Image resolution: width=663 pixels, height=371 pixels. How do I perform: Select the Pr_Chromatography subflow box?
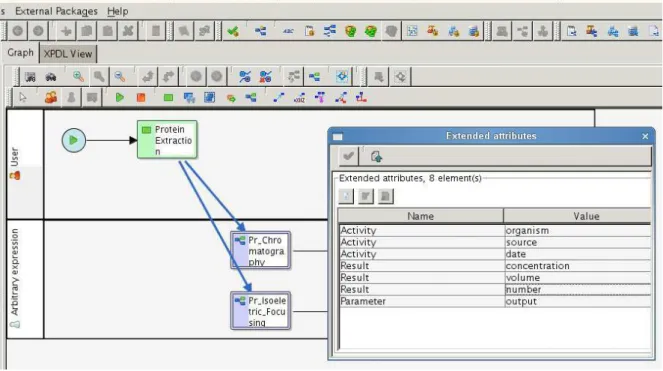coord(260,250)
